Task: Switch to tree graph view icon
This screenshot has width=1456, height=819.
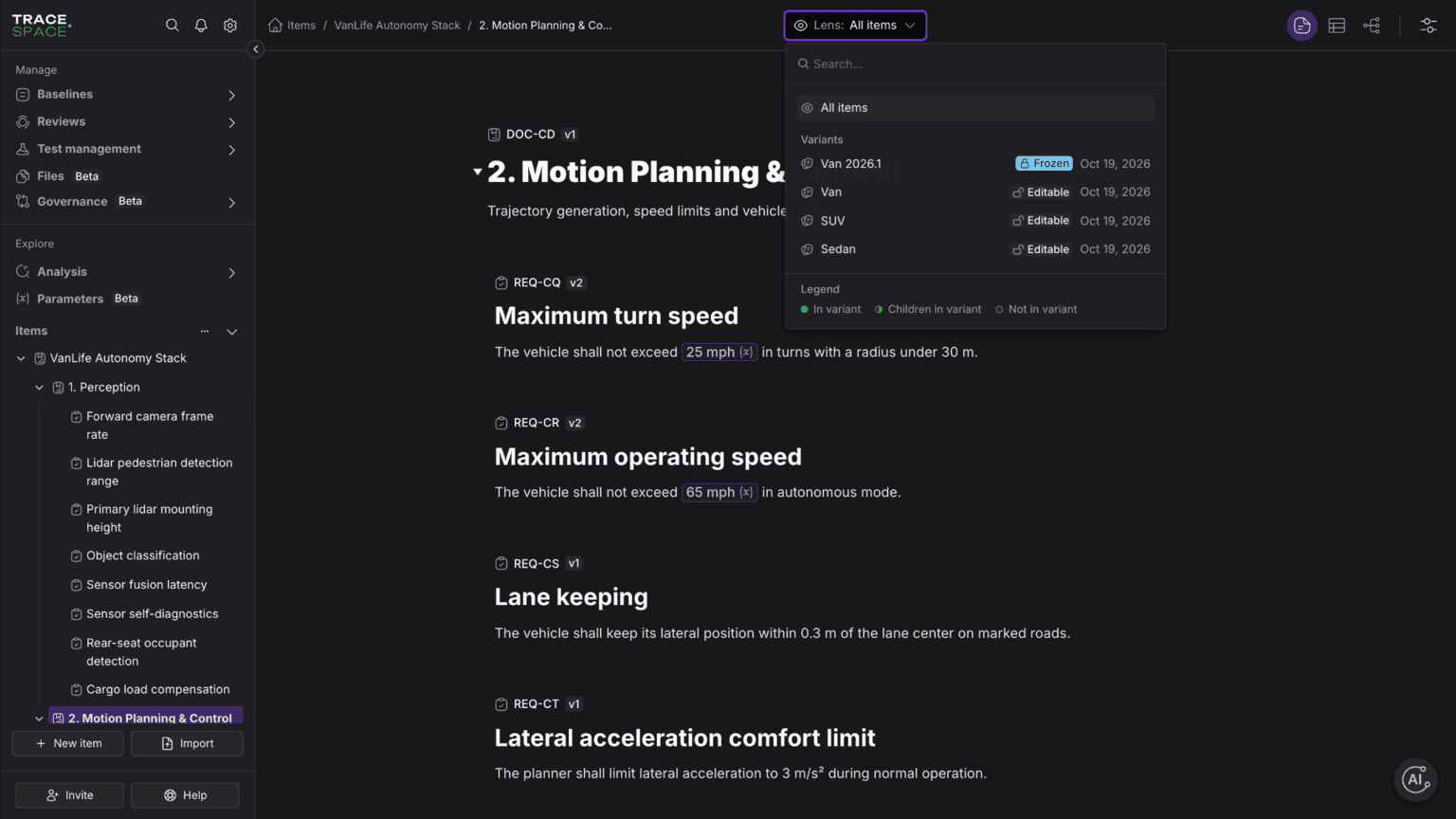Action: coord(1372,26)
